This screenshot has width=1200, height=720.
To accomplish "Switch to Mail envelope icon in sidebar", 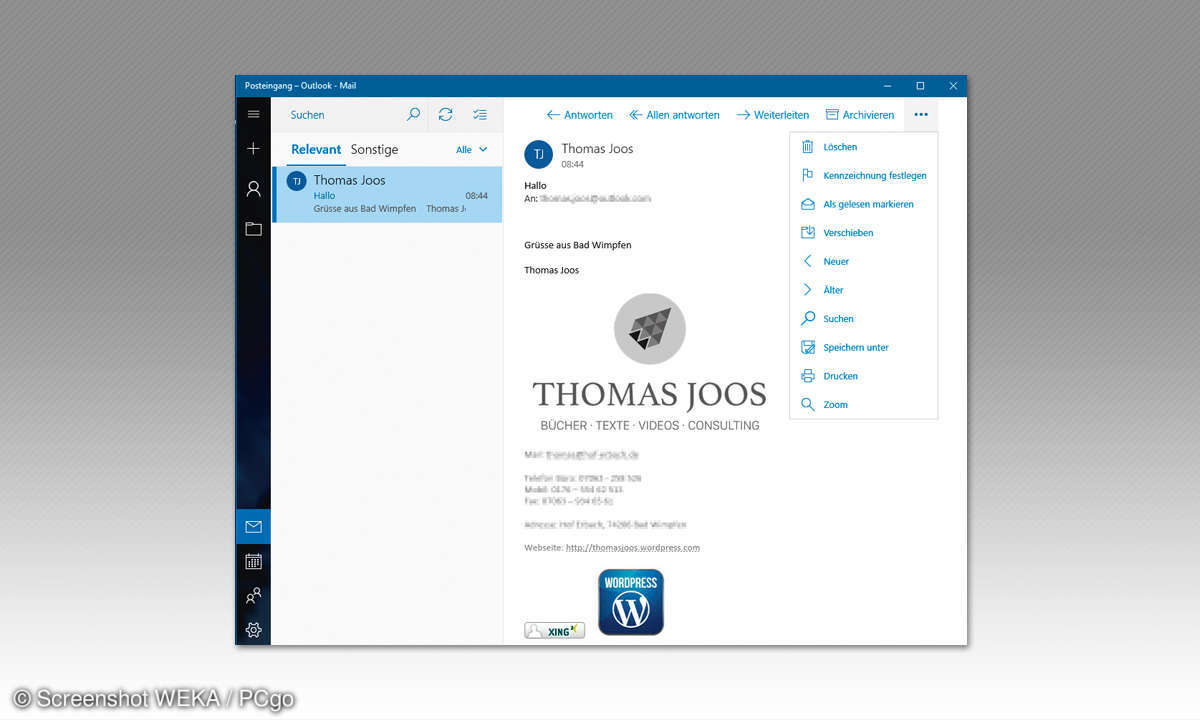I will [253, 526].
